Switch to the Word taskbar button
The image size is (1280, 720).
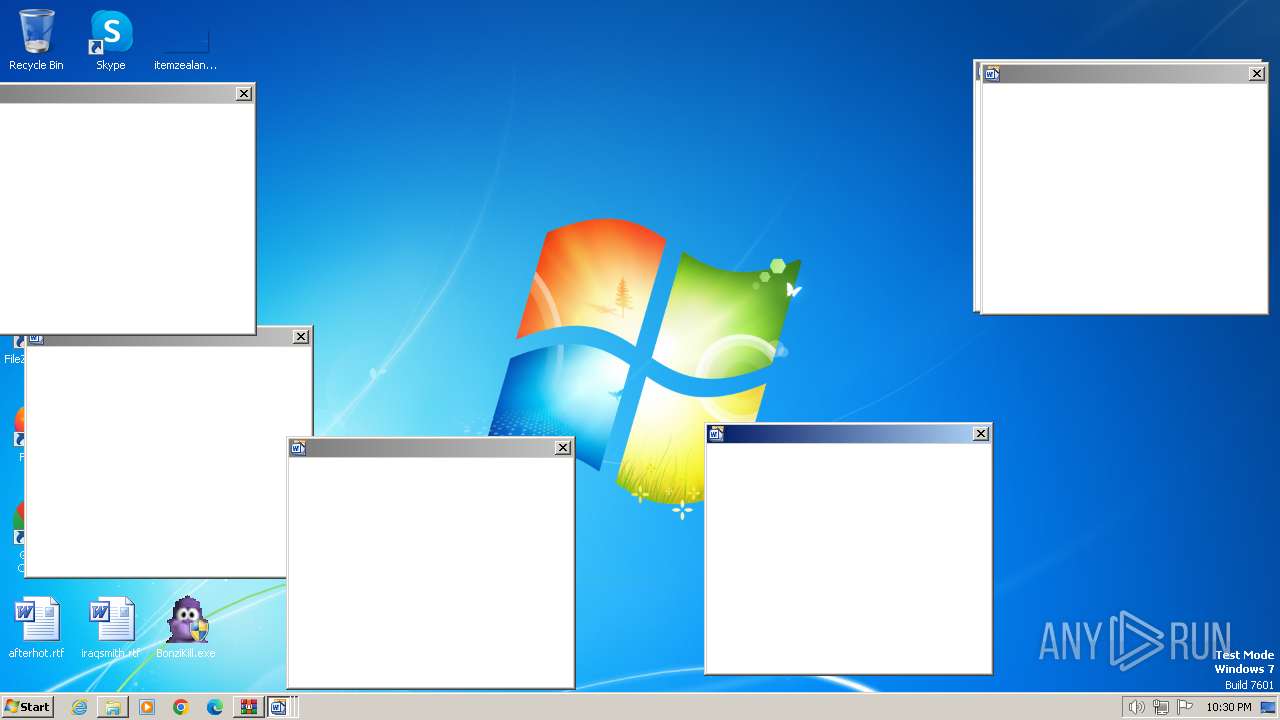(279, 707)
